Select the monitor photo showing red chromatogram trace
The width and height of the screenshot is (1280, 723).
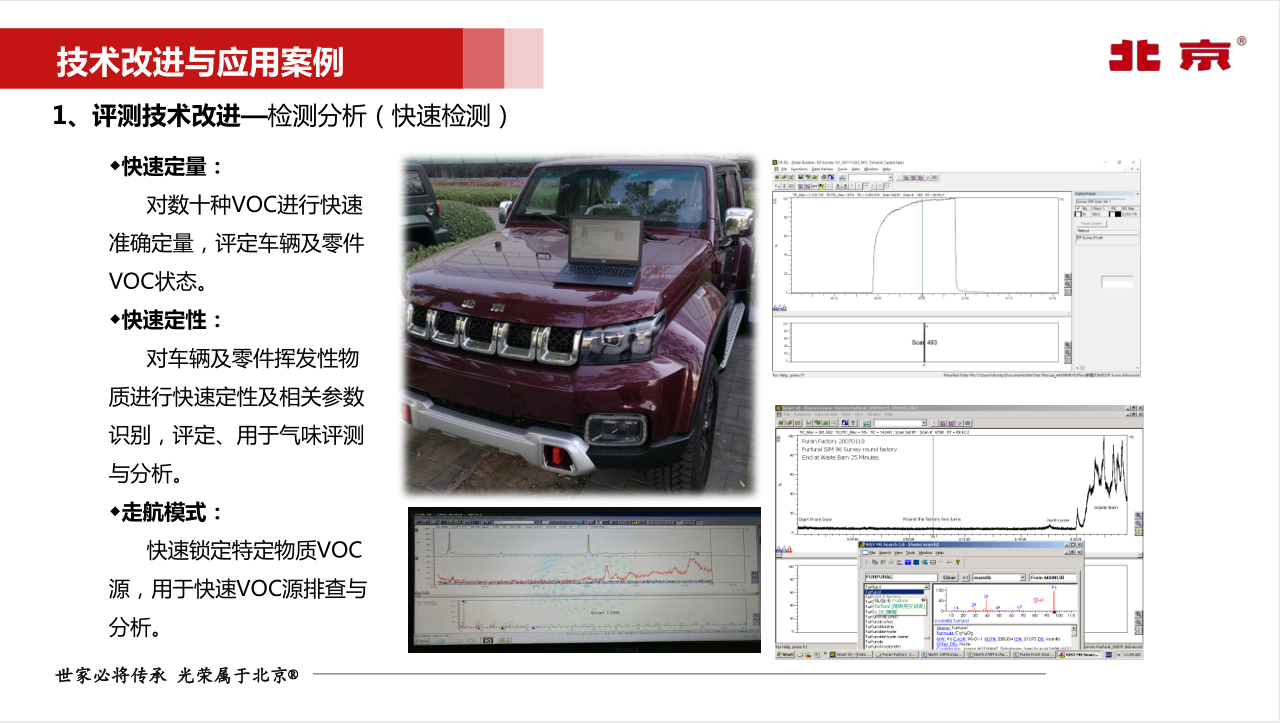point(584,580)
